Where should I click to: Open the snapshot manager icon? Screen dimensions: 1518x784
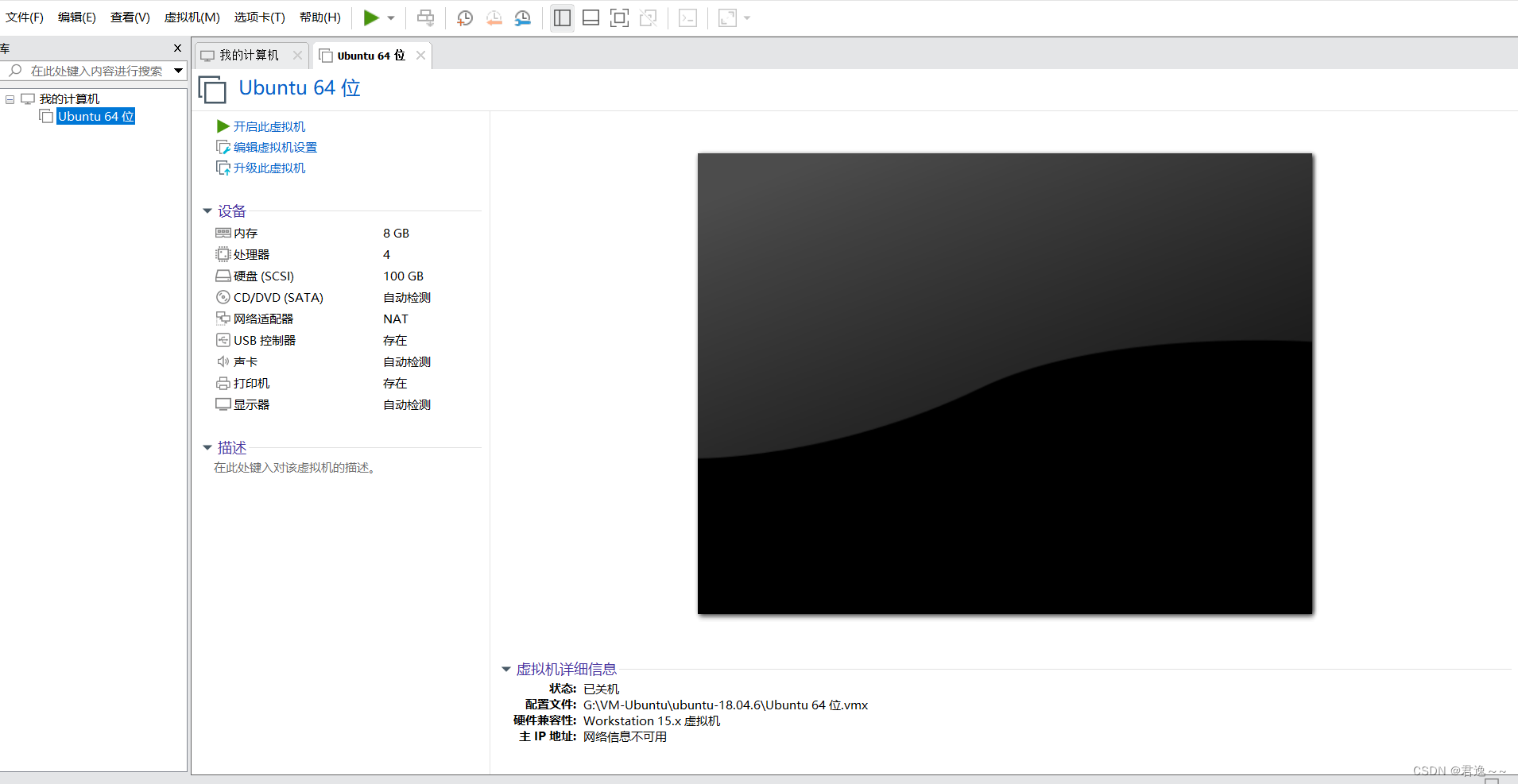[522, 17]
